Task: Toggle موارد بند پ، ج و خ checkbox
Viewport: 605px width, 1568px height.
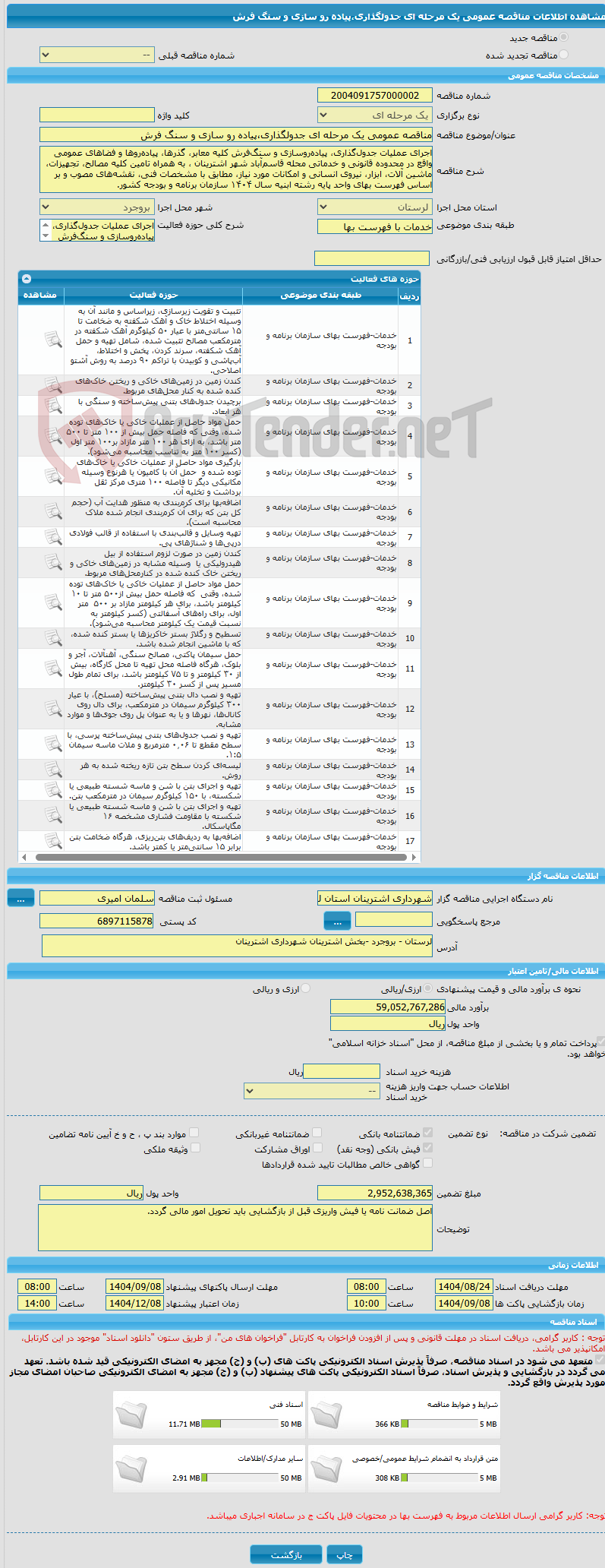Action: (x=194, y=1133)
